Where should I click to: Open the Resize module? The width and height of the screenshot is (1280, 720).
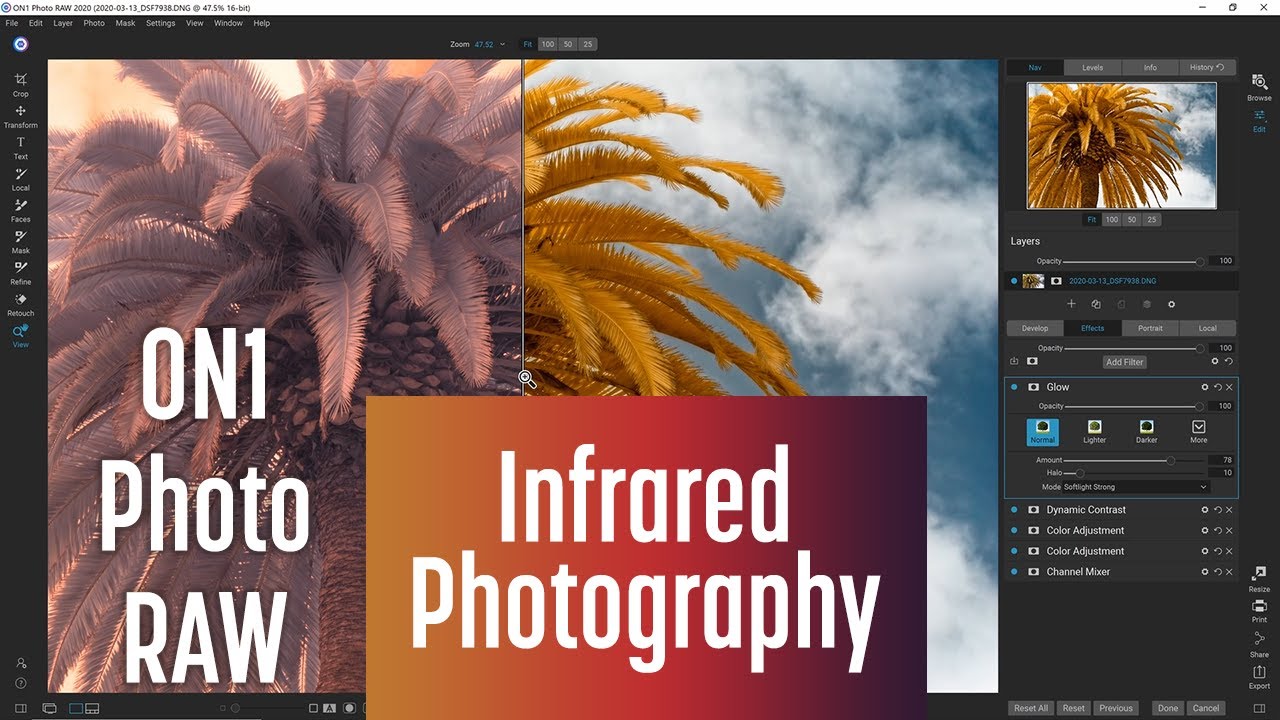[x=1259, y=578]
